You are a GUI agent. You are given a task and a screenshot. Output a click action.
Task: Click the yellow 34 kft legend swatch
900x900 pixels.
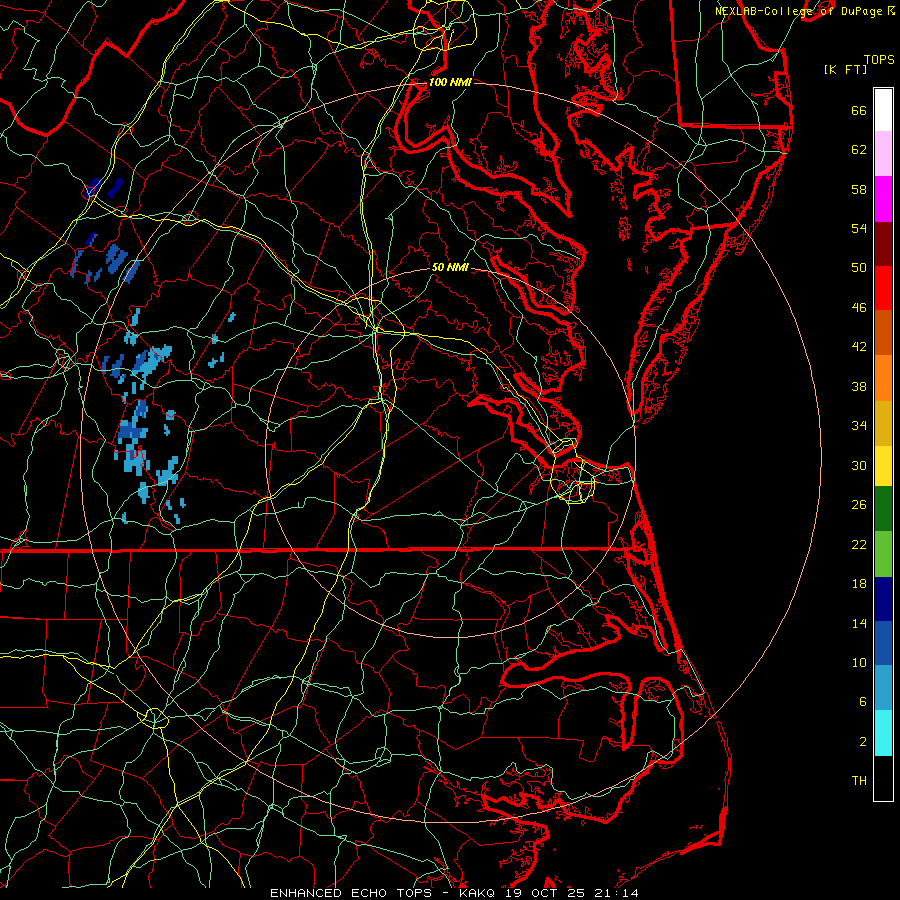pyautogui.click(x=883, y=466)
